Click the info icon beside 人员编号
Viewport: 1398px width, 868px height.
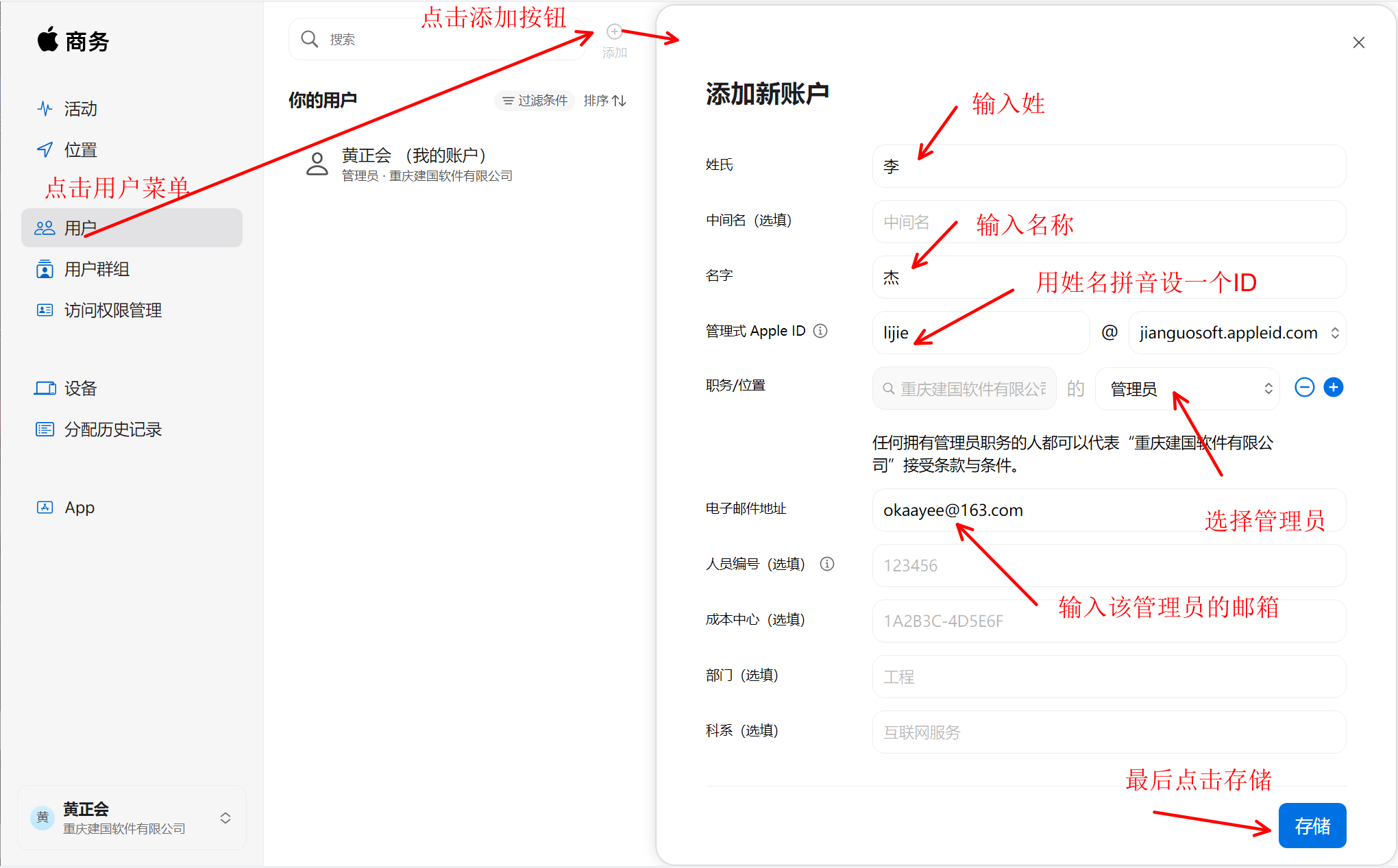point(827,564)
